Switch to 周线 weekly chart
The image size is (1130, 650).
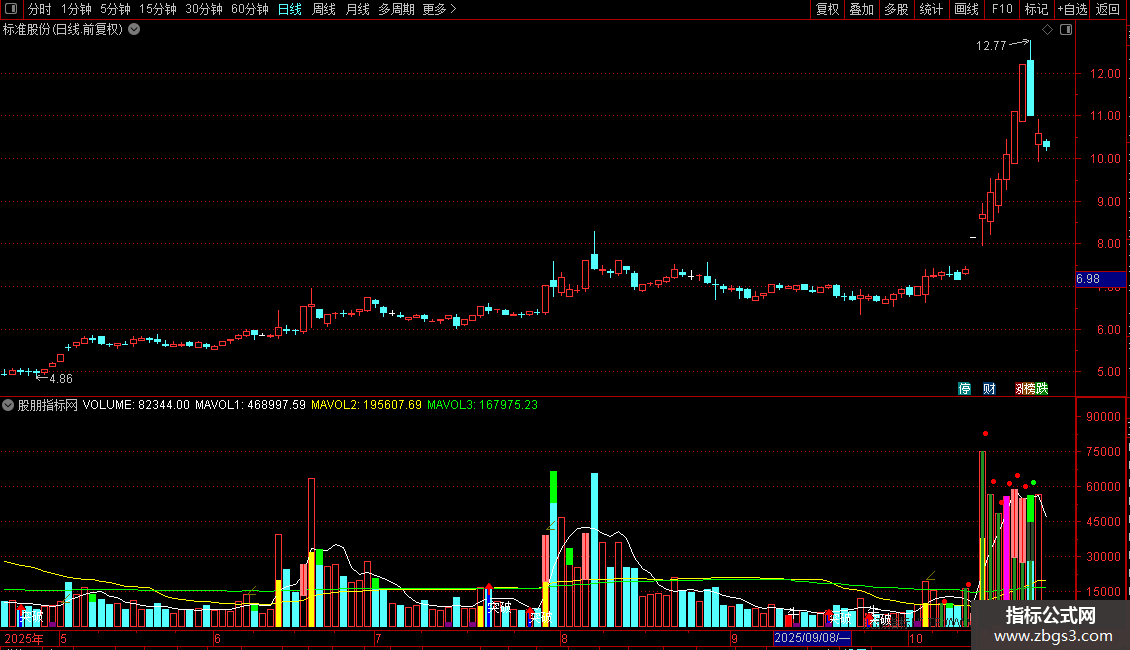[x=324, y=9]
